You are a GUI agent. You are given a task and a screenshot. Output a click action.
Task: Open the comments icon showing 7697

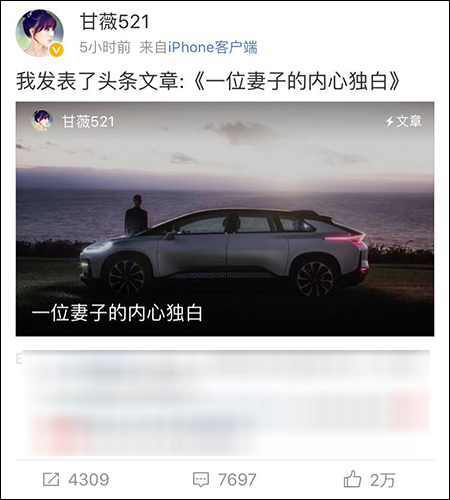(201, 480)
